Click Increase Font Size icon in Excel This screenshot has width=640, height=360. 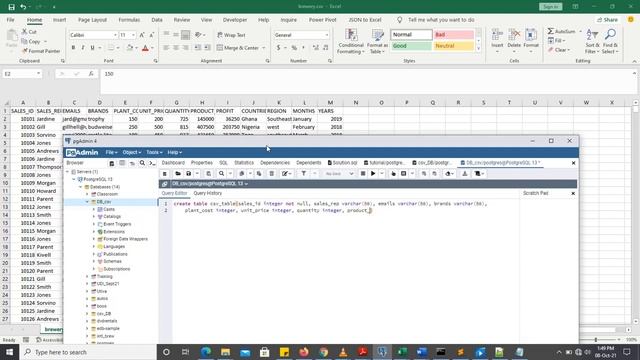point(142,35)
